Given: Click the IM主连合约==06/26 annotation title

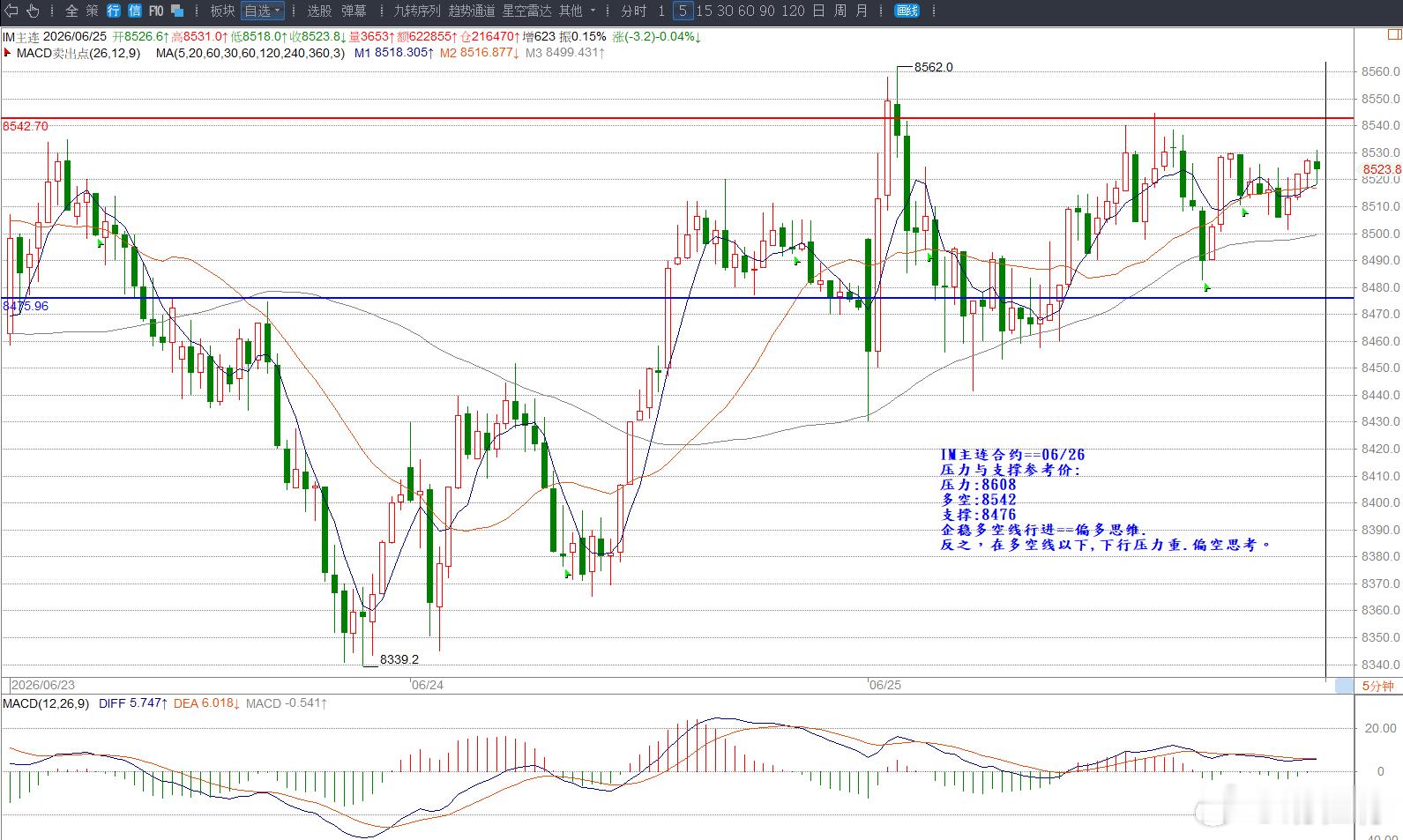Looking at the screenshot, I should tap(1012, 455).
